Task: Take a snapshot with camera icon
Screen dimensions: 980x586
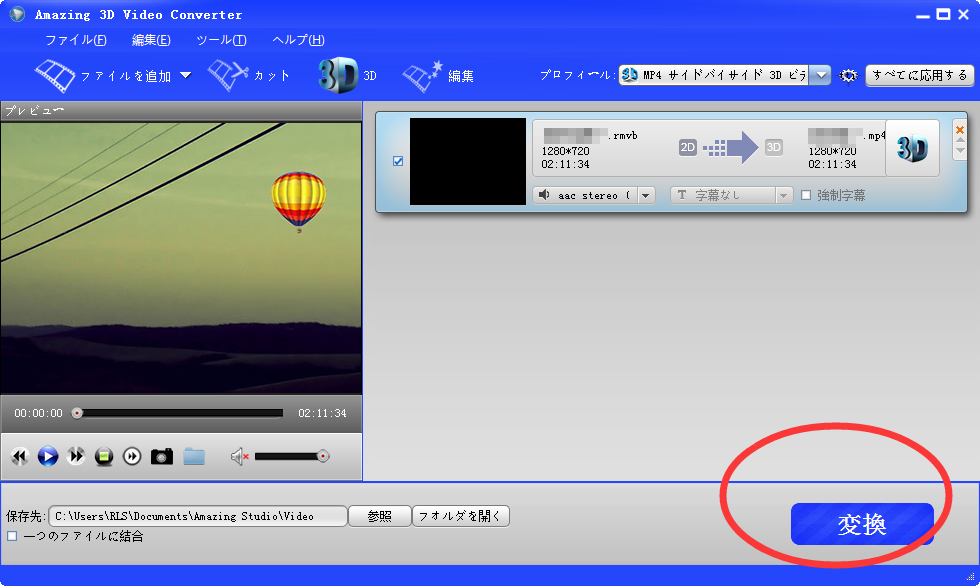Action: pos(162,457)
